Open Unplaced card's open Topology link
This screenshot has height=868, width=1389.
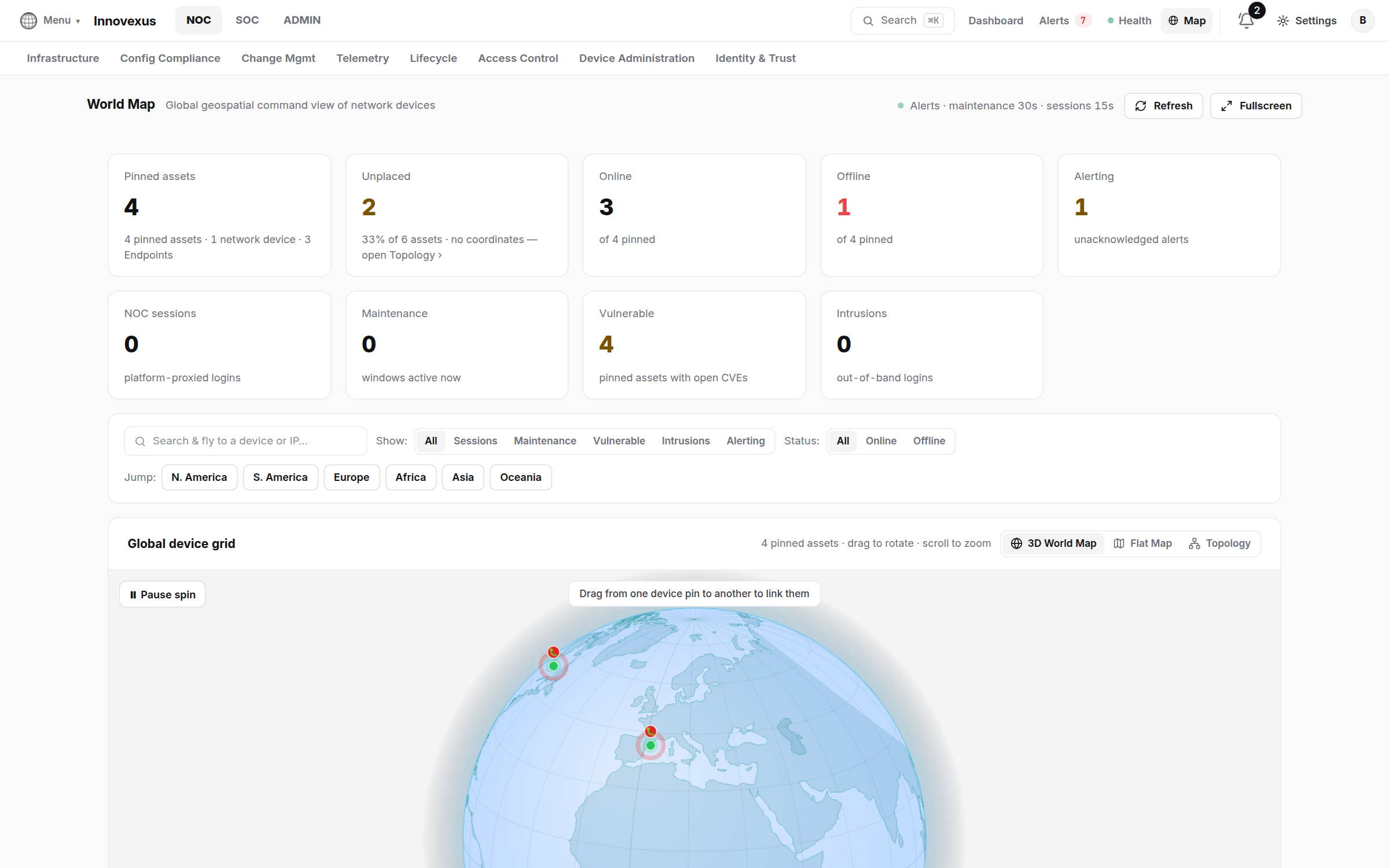coord(401,255)
